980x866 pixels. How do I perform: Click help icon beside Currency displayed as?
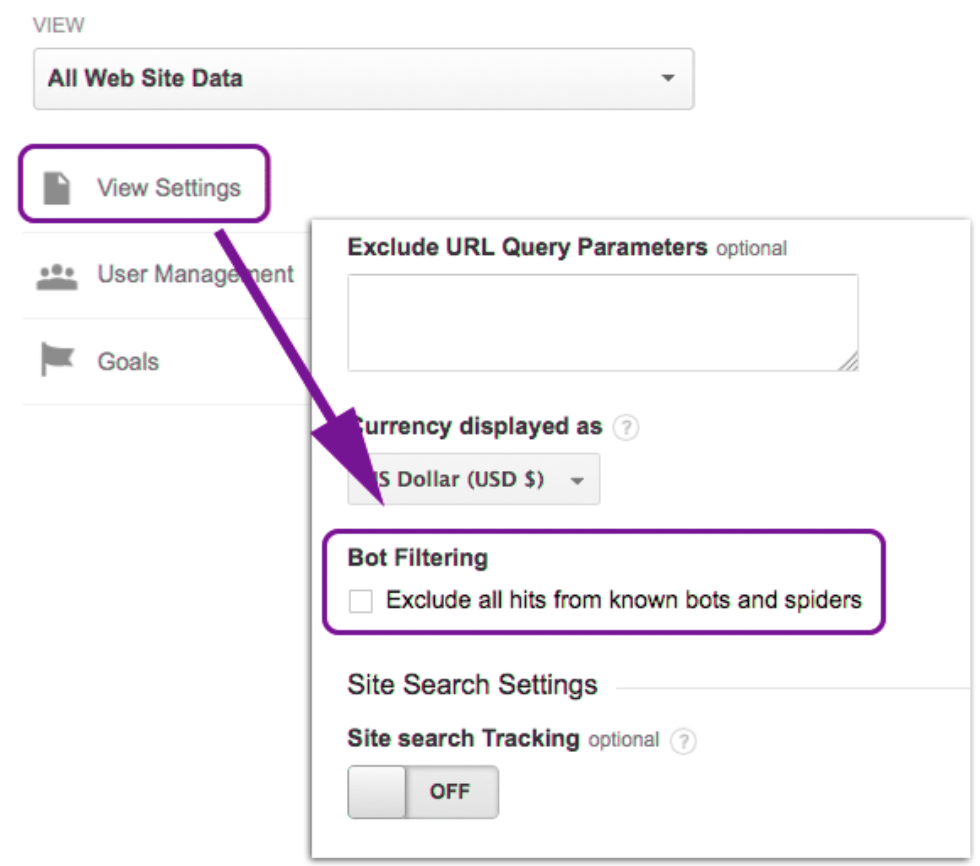[626, 428]
